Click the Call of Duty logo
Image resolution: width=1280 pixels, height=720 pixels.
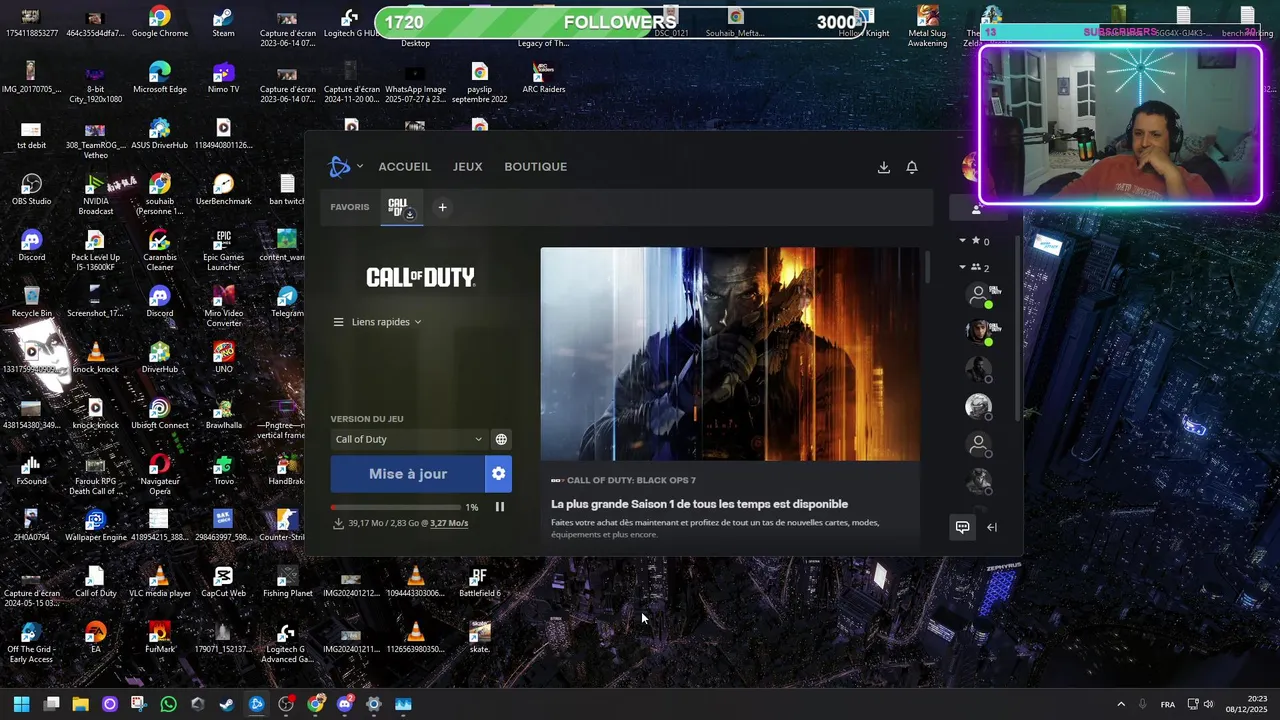(420, 277)
